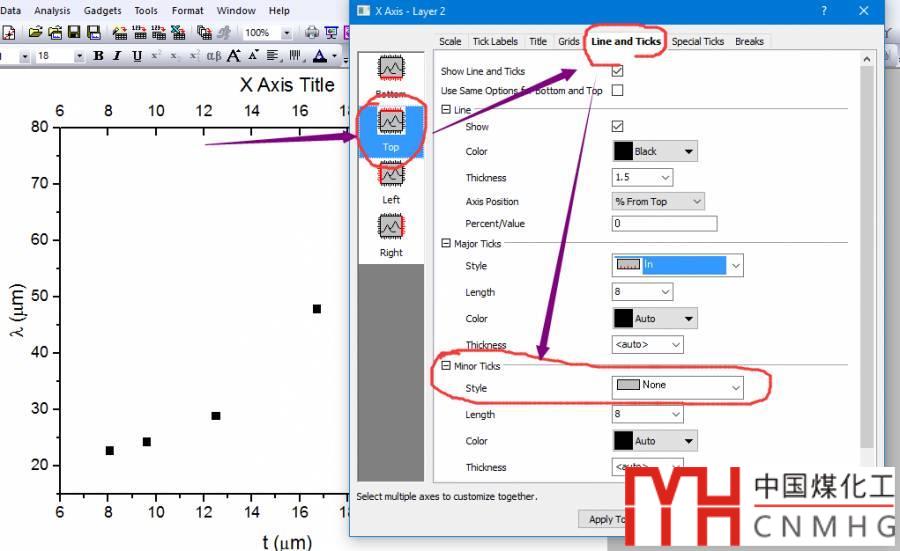Switch to the Special Ticks tab
900x551 pixels.
[x=698, y=41]
